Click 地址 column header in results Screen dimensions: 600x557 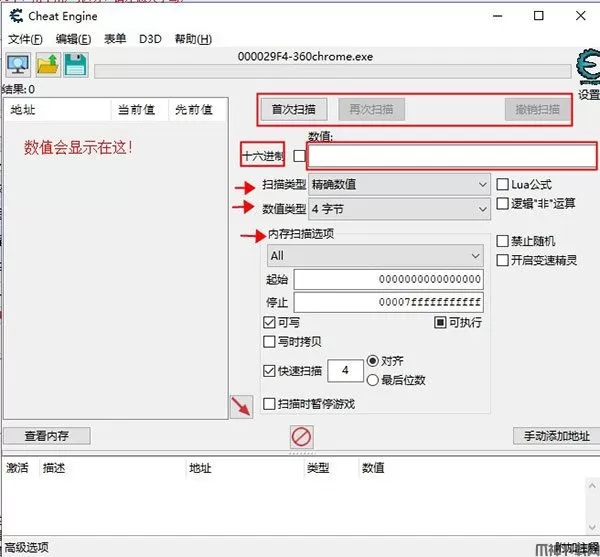[x=58, y=110]
